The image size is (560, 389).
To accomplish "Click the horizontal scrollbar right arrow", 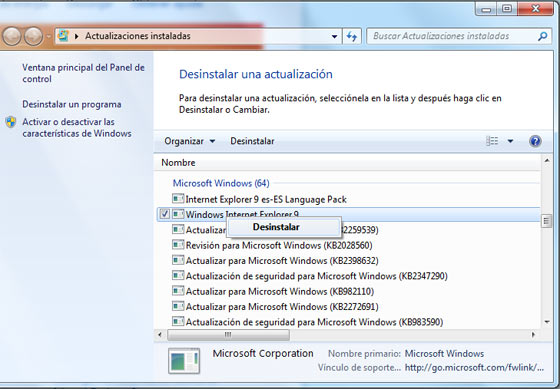I will [x=533, y=335].
